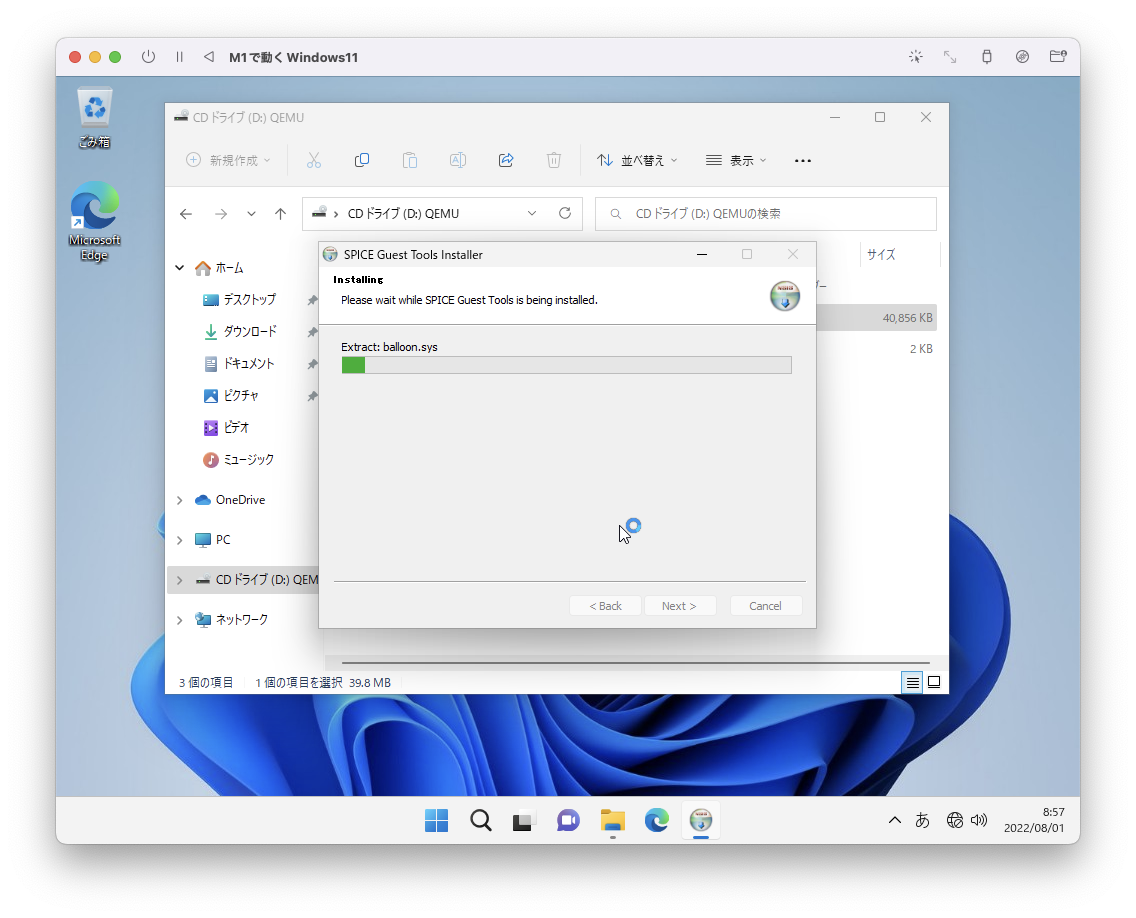1136x918 pixels.
Task: Open Task View on the taskbar
Action: (524, 820)
